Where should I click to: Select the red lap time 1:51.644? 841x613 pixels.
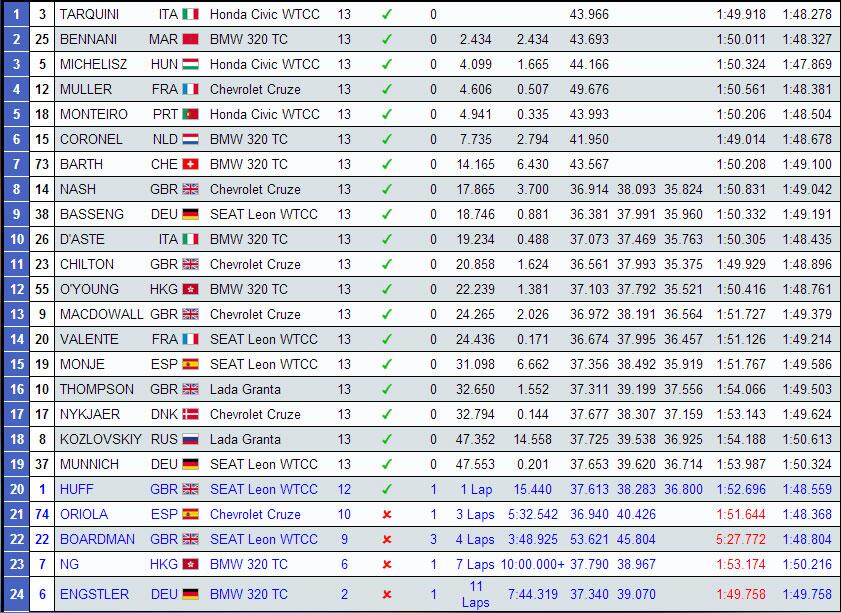point(741,514)
